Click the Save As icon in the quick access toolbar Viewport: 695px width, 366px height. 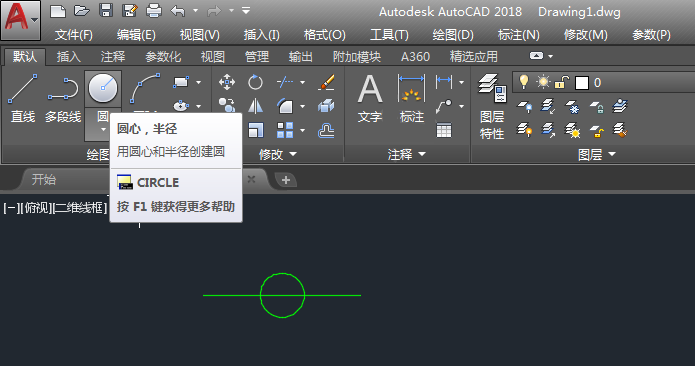pyautogui.click(x=129, y=11)
